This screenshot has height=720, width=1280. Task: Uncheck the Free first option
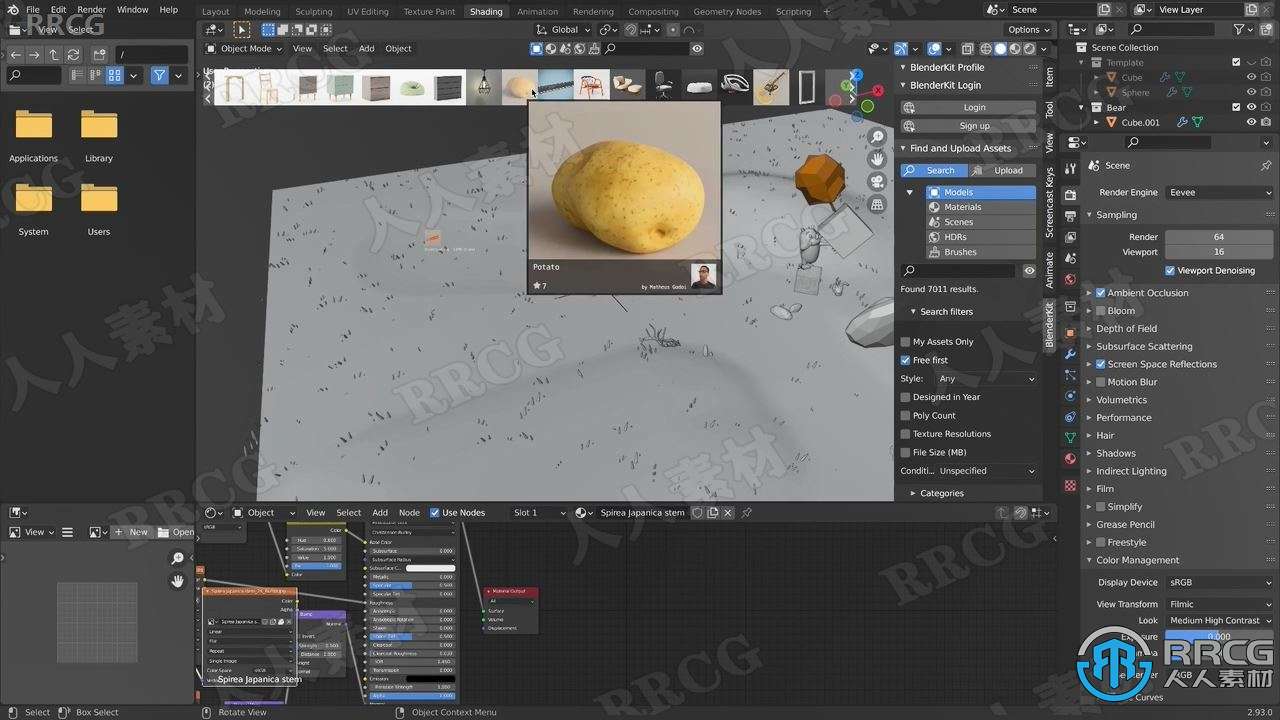(906, 360)
